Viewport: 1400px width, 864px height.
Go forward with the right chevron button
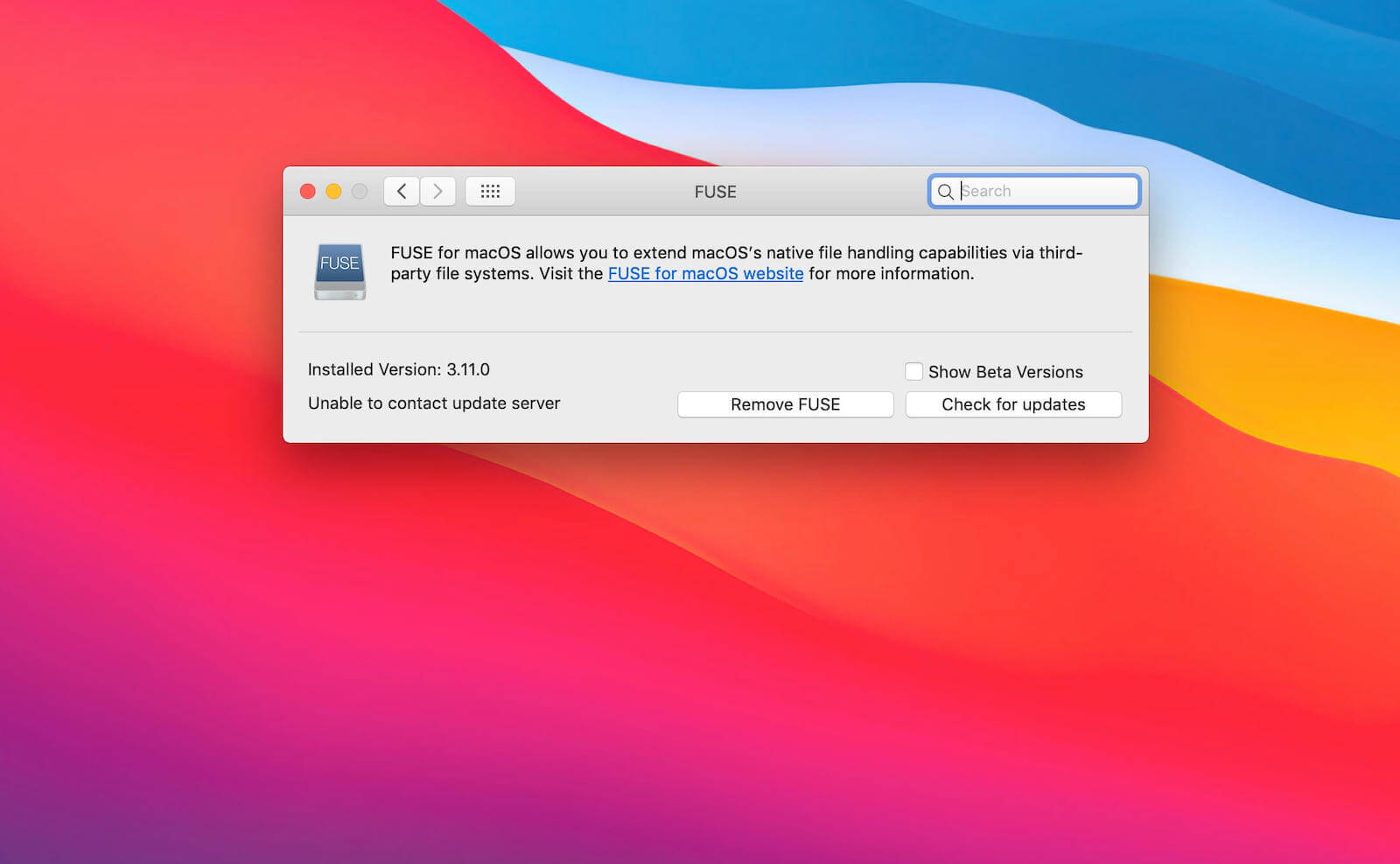(437, 191)
